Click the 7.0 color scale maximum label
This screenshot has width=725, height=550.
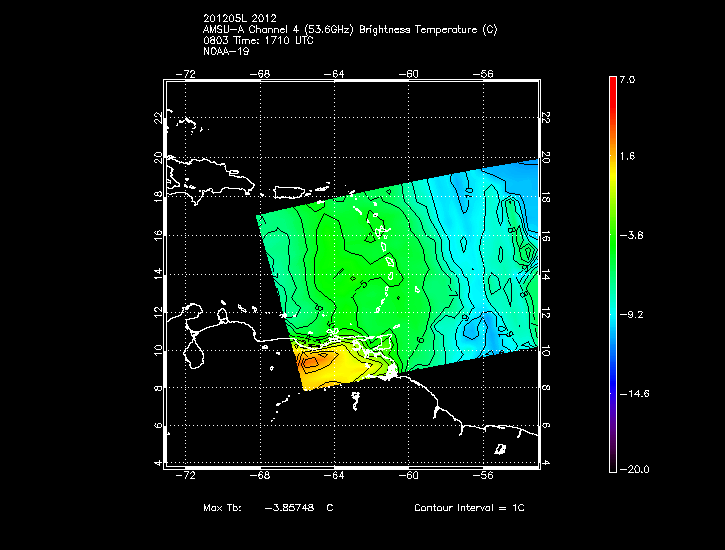tap(626, 78)
